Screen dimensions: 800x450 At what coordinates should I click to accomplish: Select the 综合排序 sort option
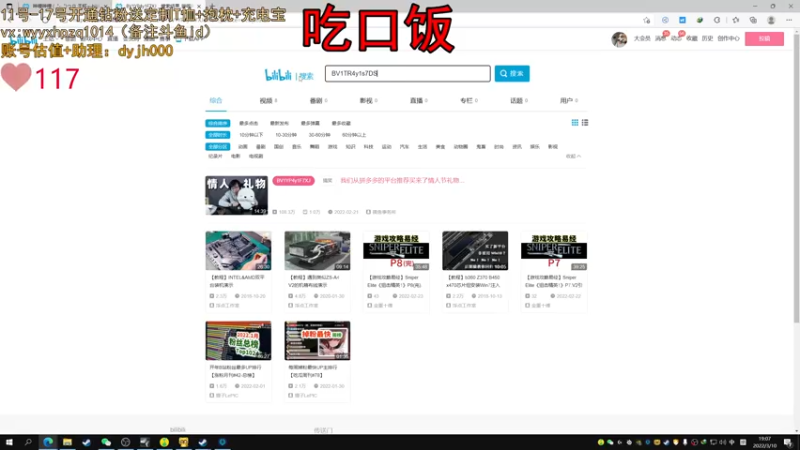pos(217,123)
